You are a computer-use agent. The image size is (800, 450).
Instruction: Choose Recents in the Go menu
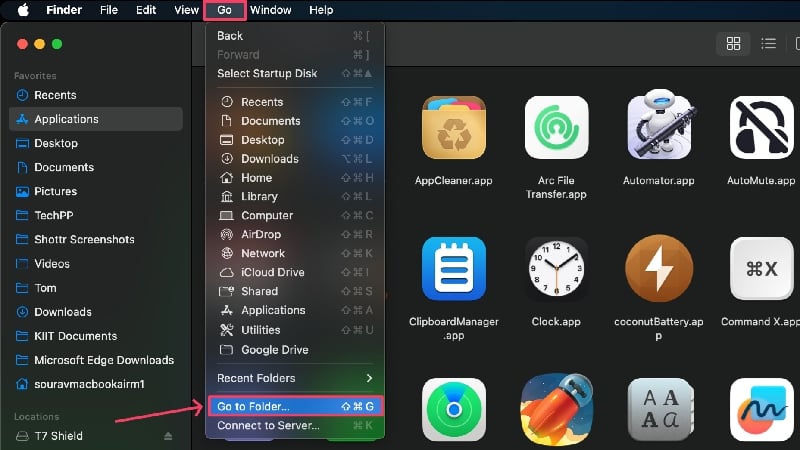click(x=295, y=102)
